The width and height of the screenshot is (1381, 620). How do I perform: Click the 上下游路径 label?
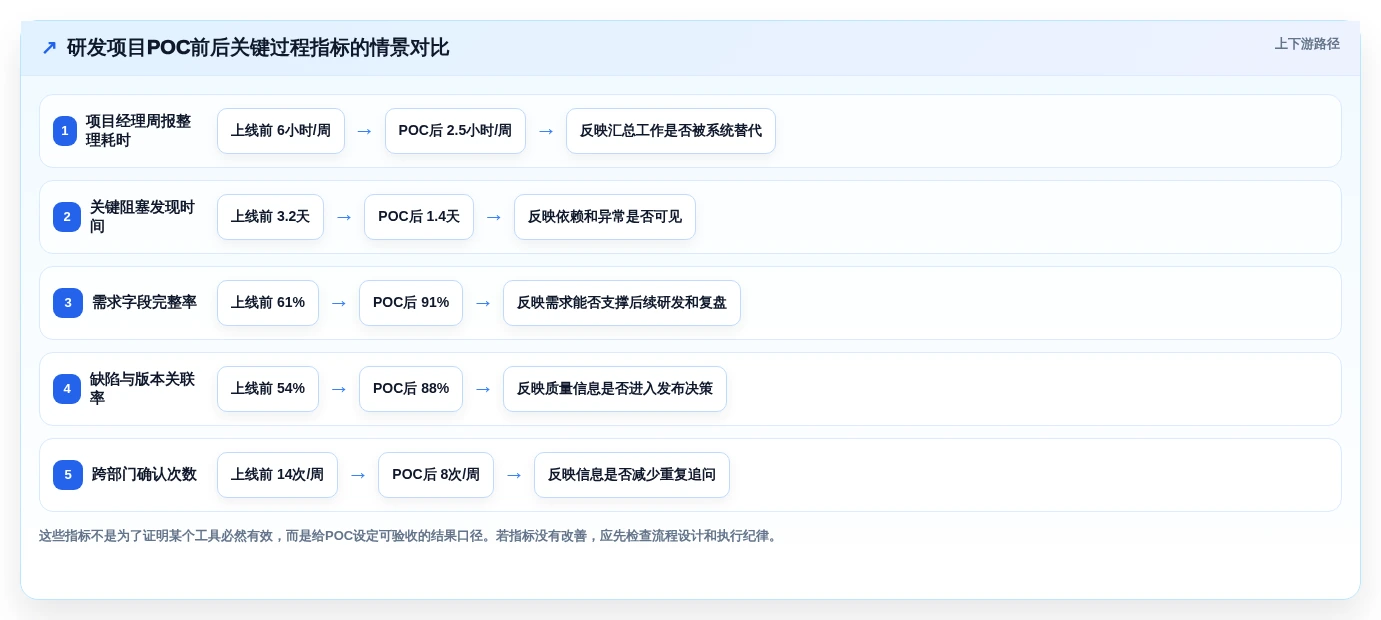1307,44
